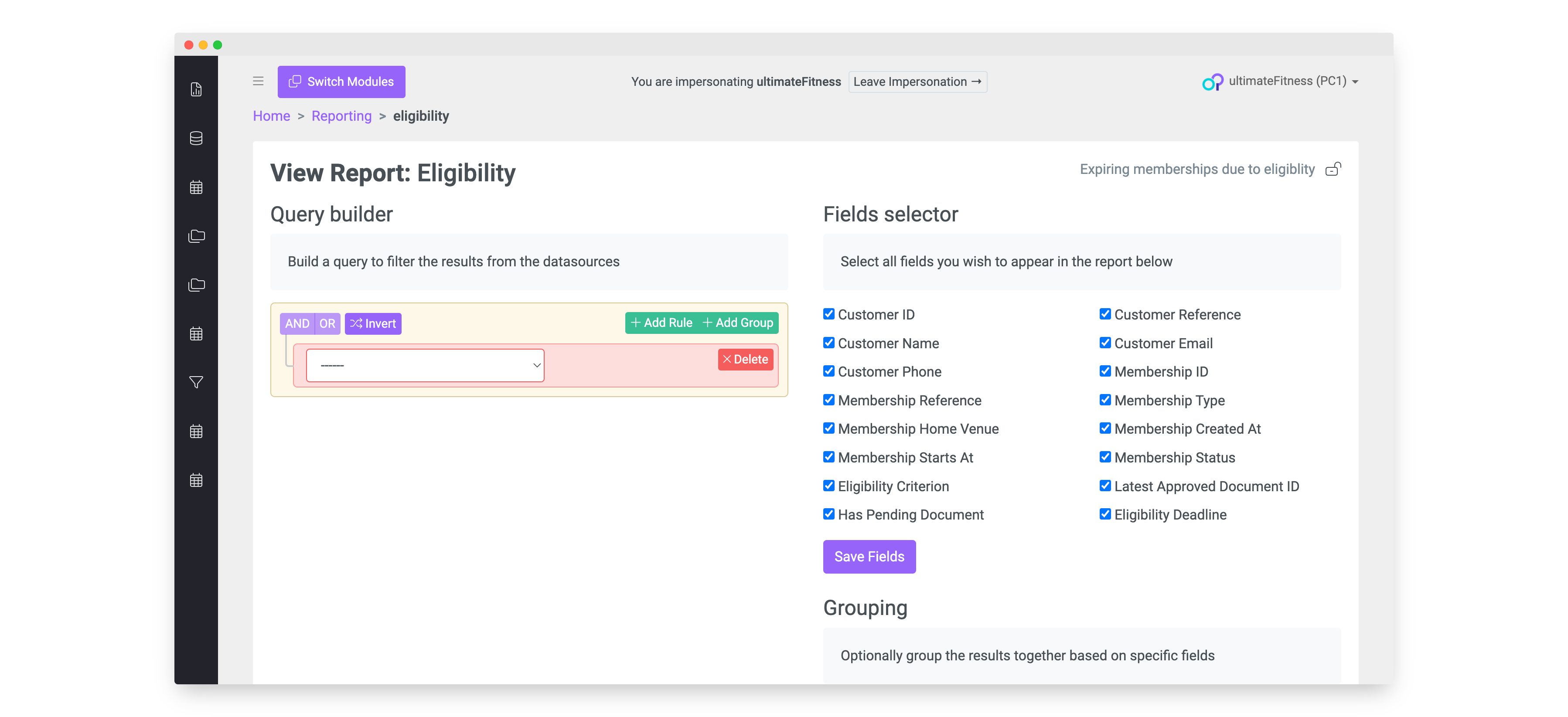The height and width of the screenshot is (717, 1568).
Task: Open the upper folder icon in sidebar
Action: (196, 235)
